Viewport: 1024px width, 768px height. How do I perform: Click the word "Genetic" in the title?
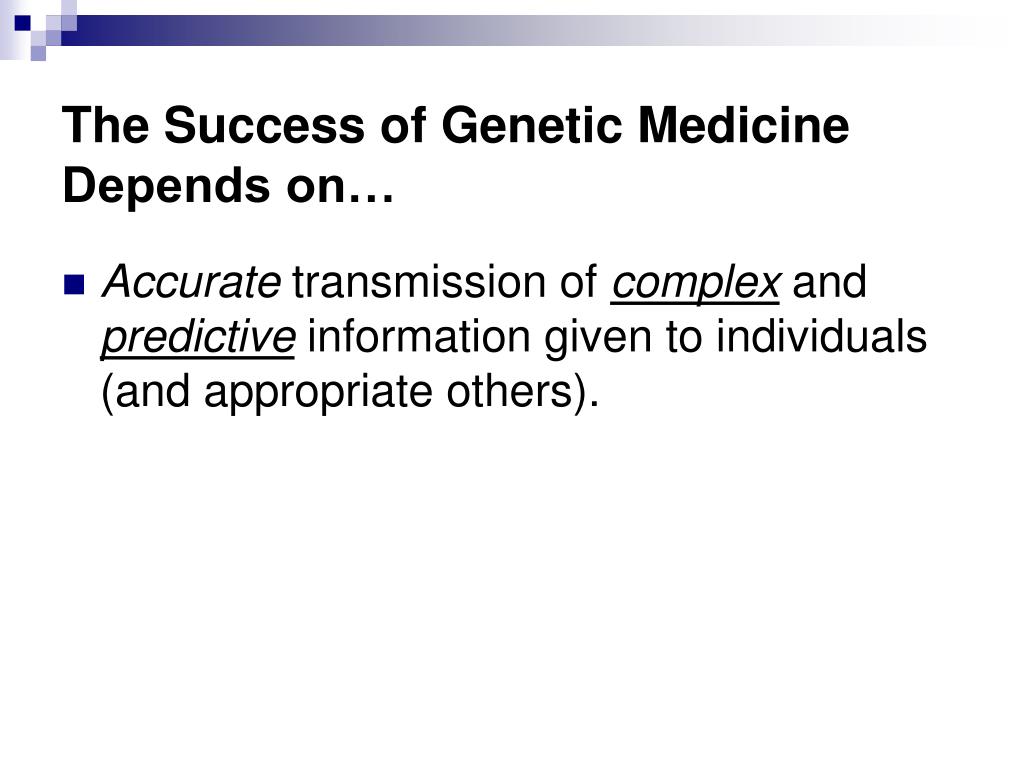(532, 125)
